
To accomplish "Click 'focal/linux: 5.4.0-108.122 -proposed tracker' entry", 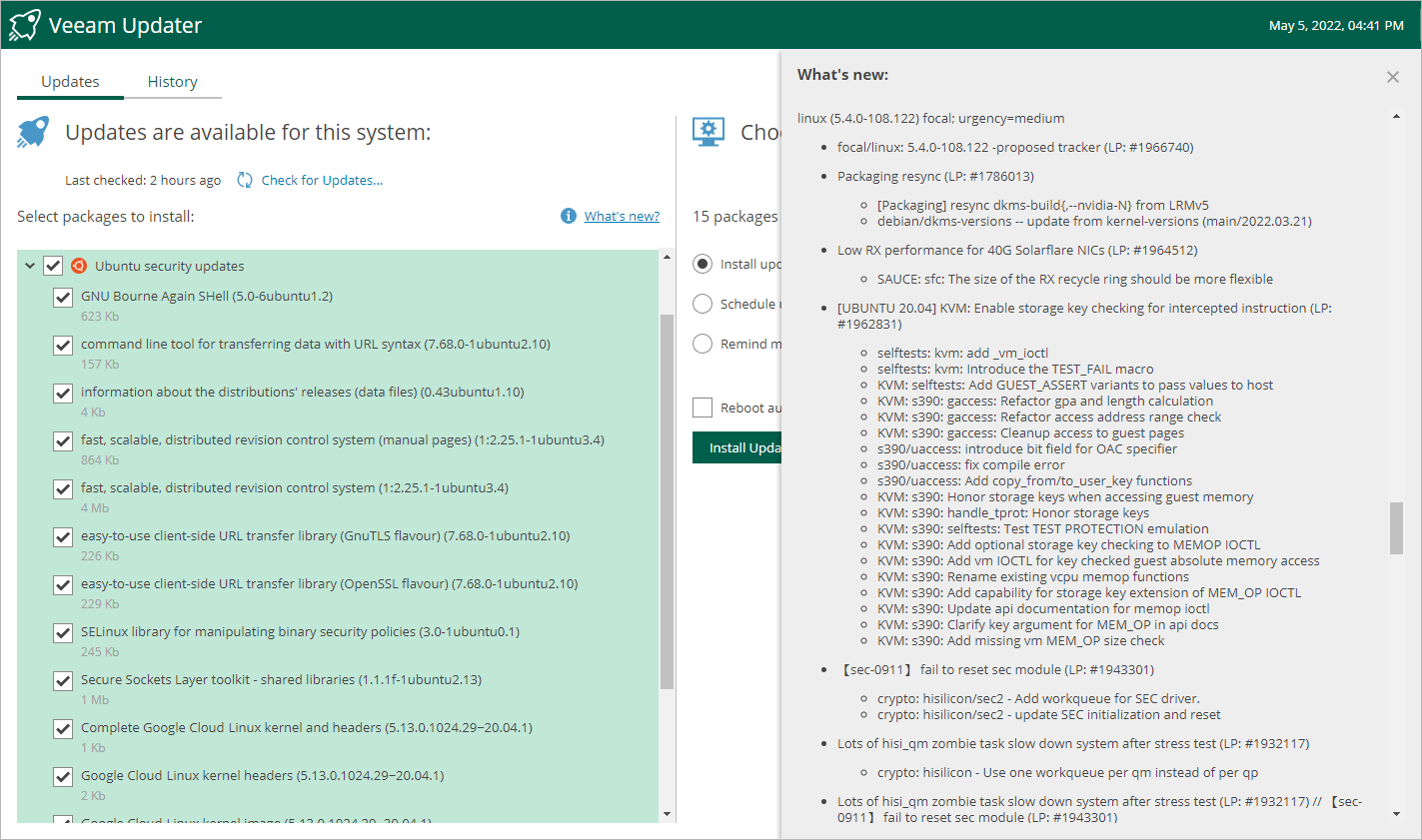I will (x=1015, y=147).
